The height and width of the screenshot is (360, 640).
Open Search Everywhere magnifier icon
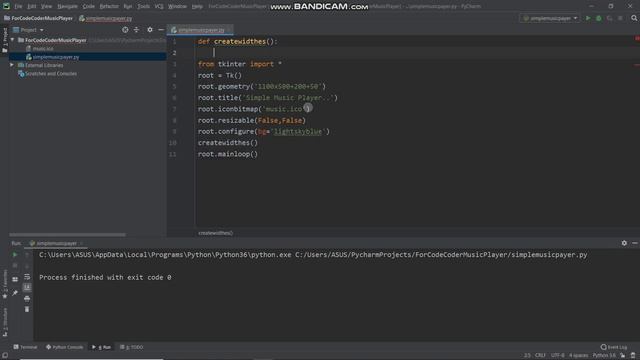click(634, 18)
